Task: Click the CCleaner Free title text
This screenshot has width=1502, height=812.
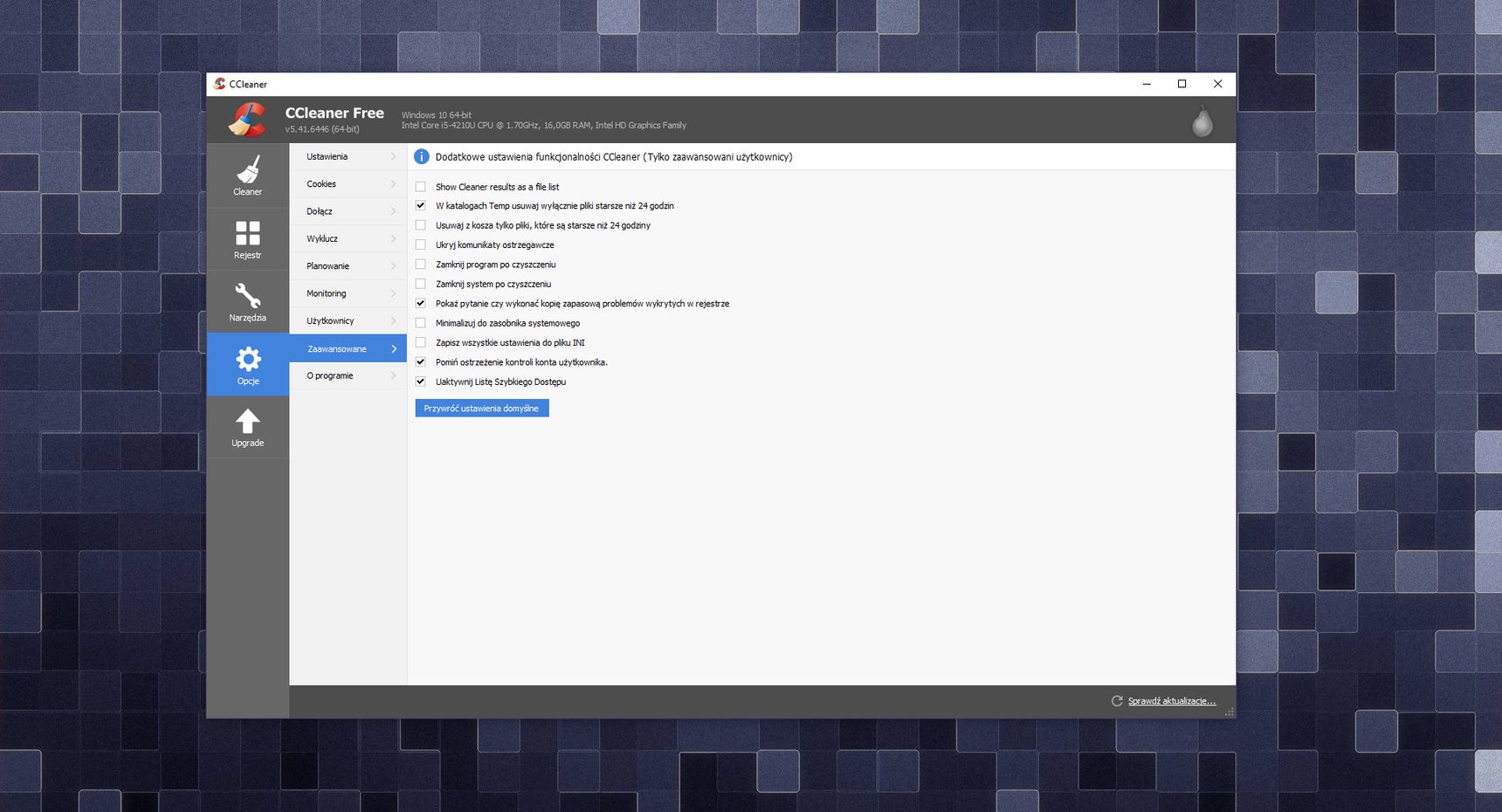Action: [334, 113]
